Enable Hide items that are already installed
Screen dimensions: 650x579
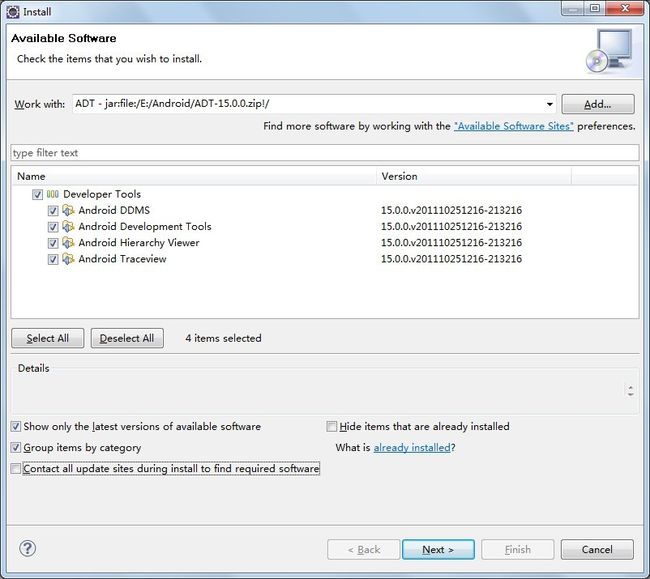(332, 426)
